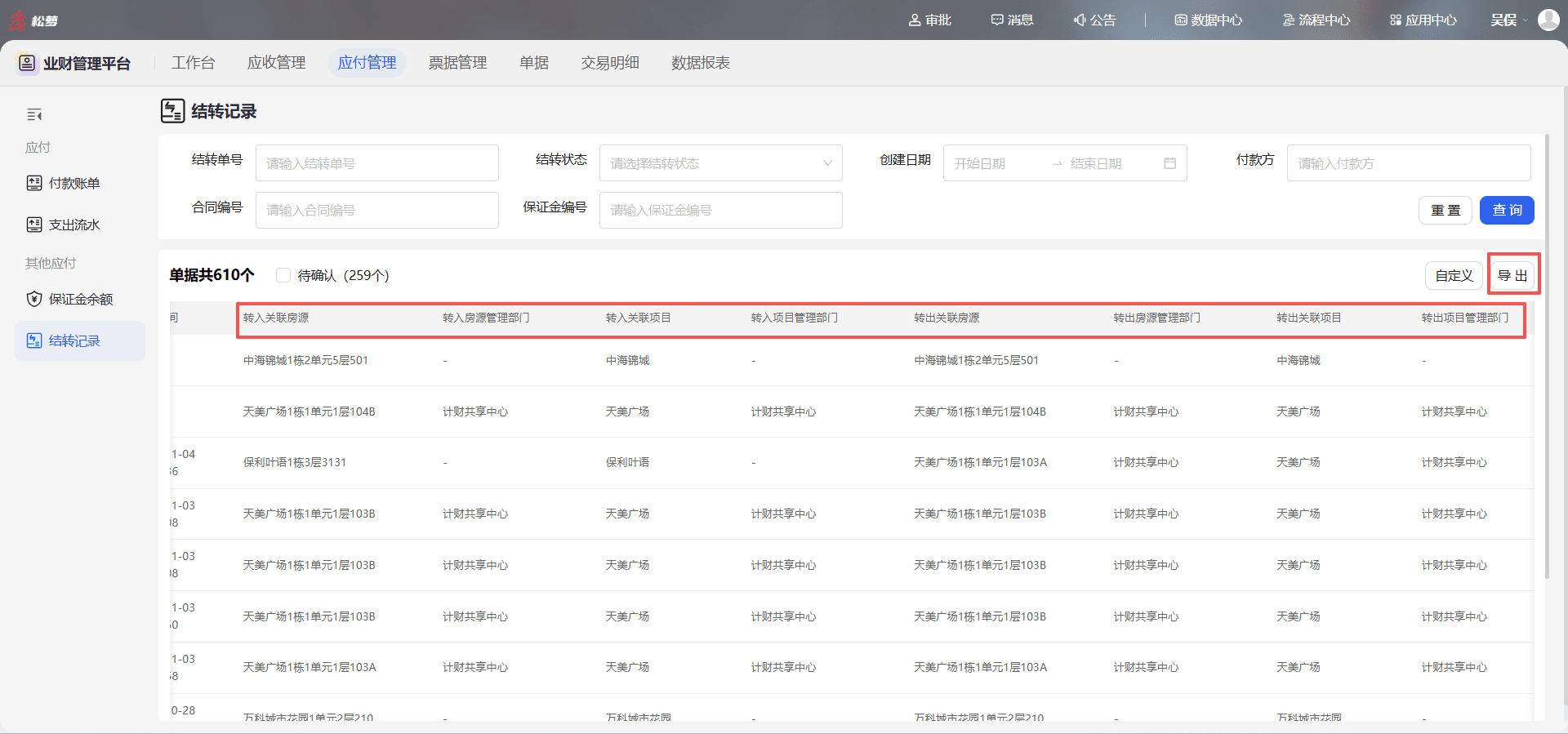Click the calendar icon in date range

click(x=1169, y=163)
